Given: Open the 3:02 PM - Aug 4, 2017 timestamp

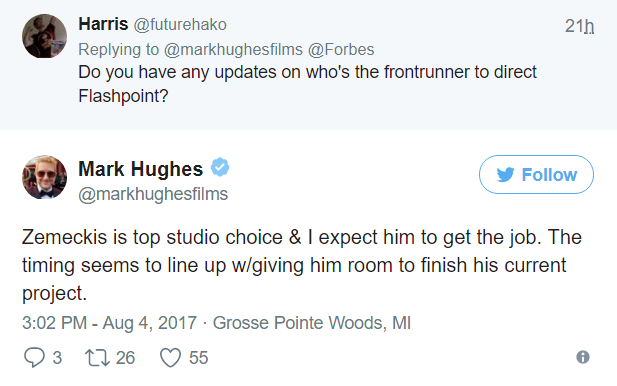Looking at the screenshot, I should 109,323.
